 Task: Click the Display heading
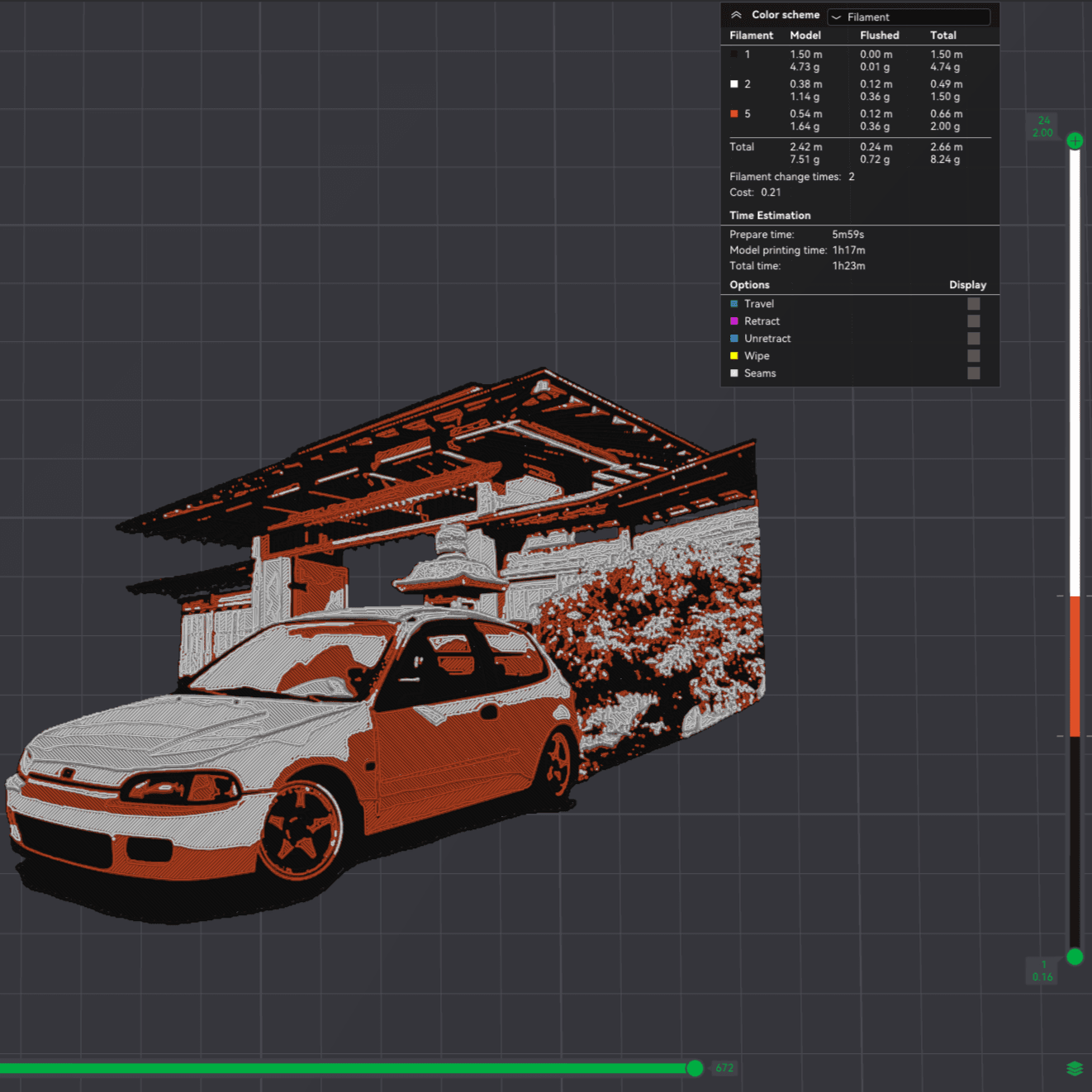967,285
